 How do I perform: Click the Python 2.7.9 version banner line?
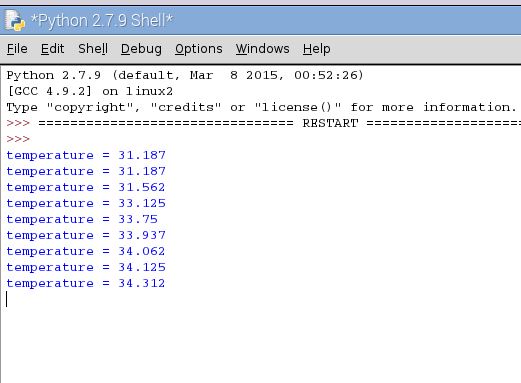tap(185, 75)
